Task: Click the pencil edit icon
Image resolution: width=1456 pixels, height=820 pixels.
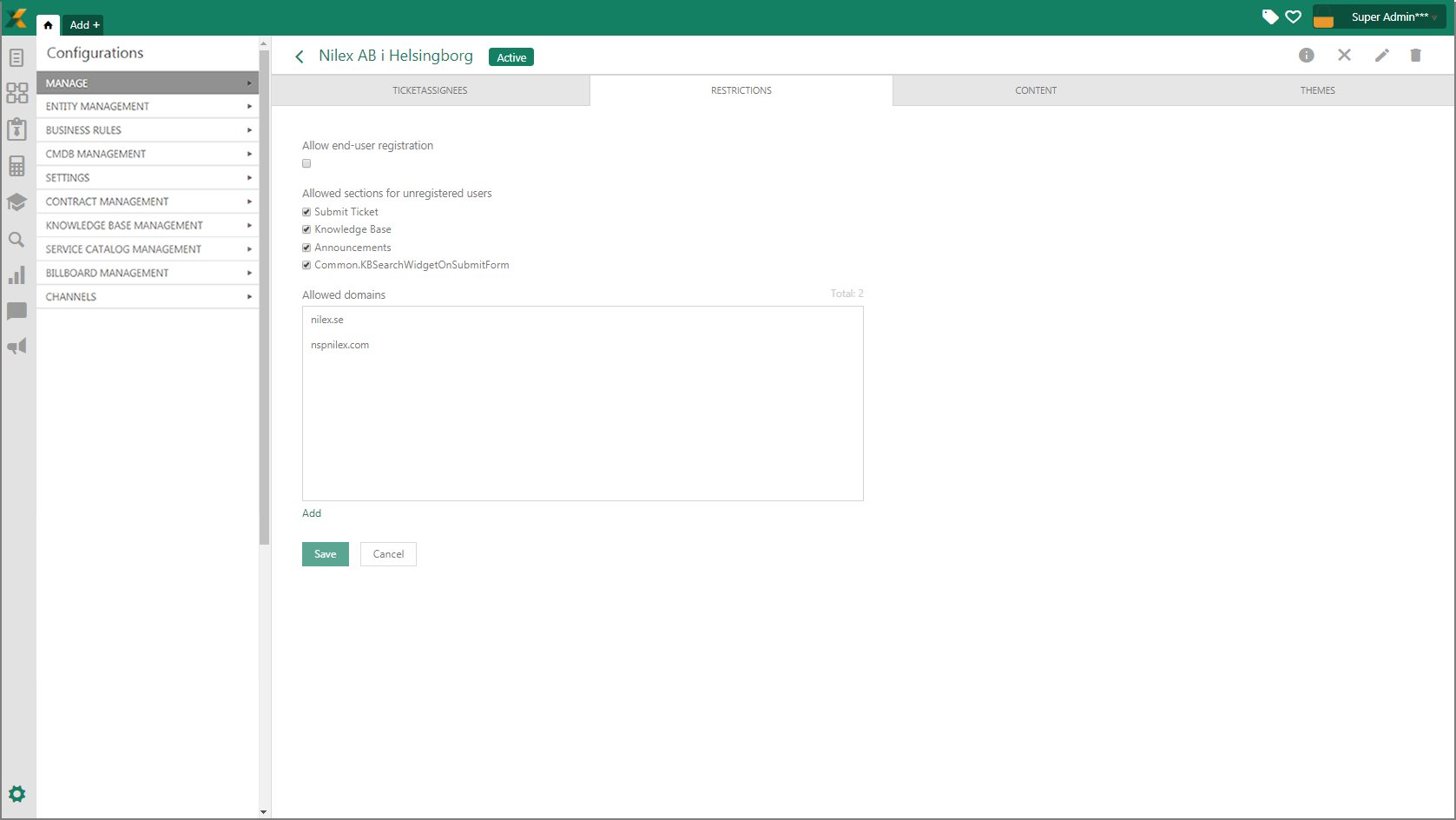Action: coord(1382,56)
